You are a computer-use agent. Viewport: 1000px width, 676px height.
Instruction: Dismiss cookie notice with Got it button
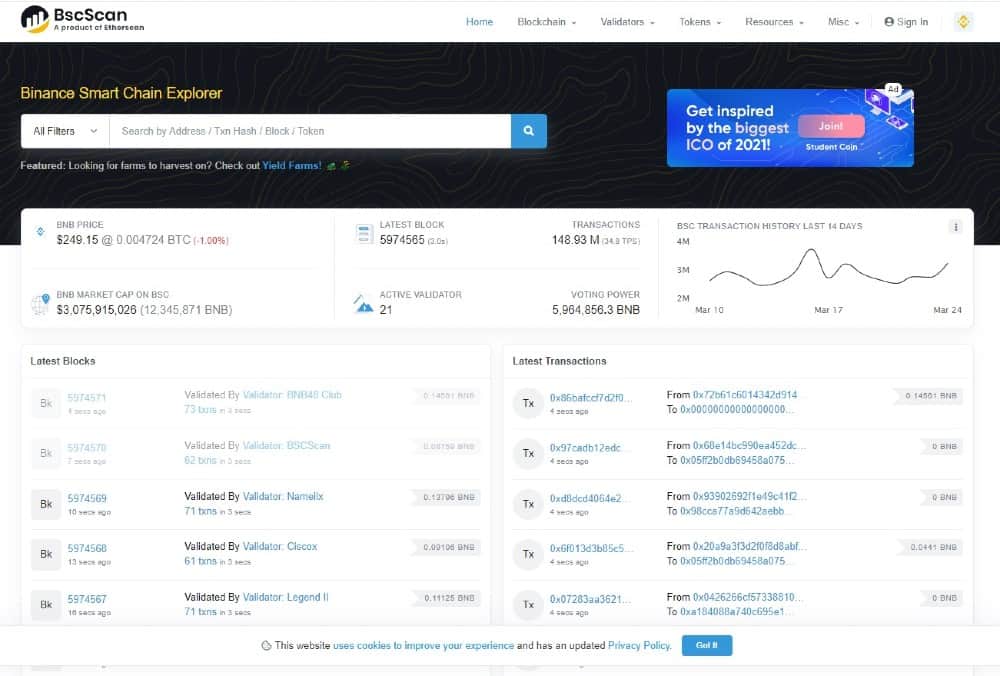coord(707,645)
